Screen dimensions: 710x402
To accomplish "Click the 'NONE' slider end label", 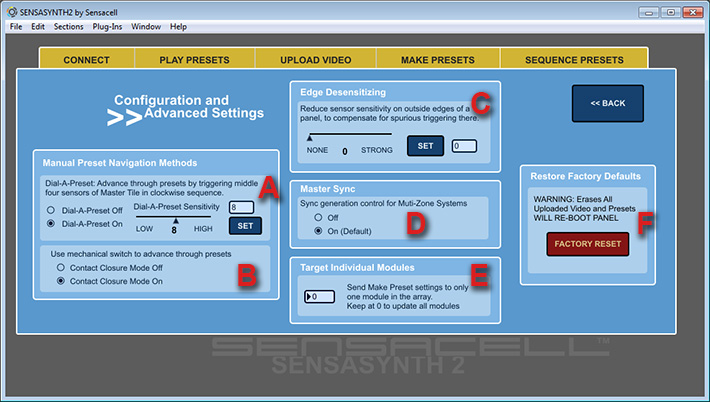I will [317, 150].
